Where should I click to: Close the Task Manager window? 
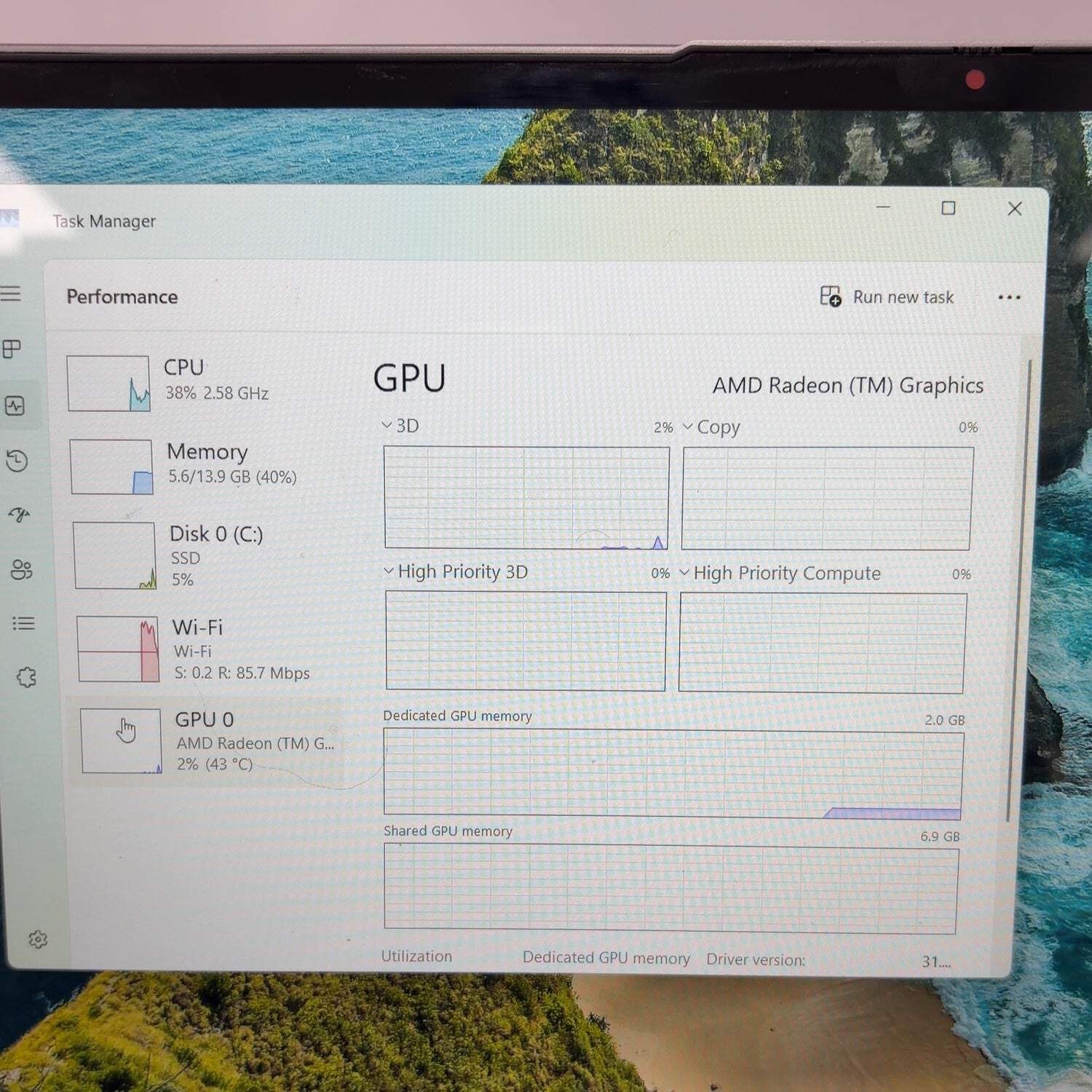tap(1015, 209)
